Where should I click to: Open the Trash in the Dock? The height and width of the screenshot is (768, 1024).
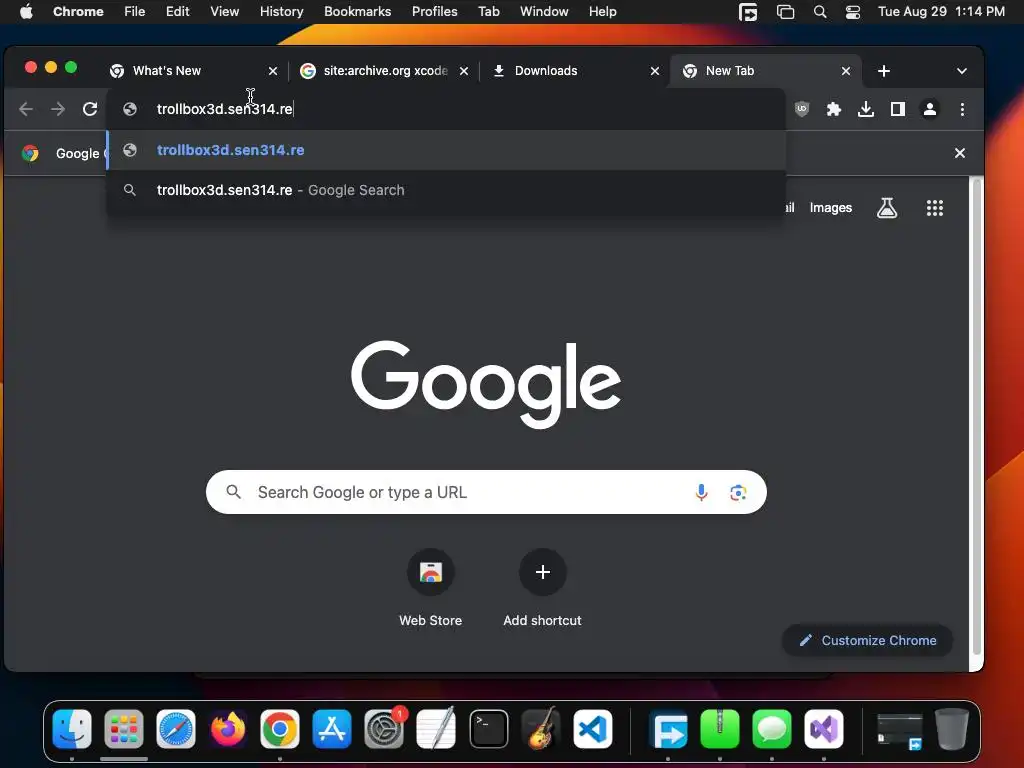coord(952,729)
